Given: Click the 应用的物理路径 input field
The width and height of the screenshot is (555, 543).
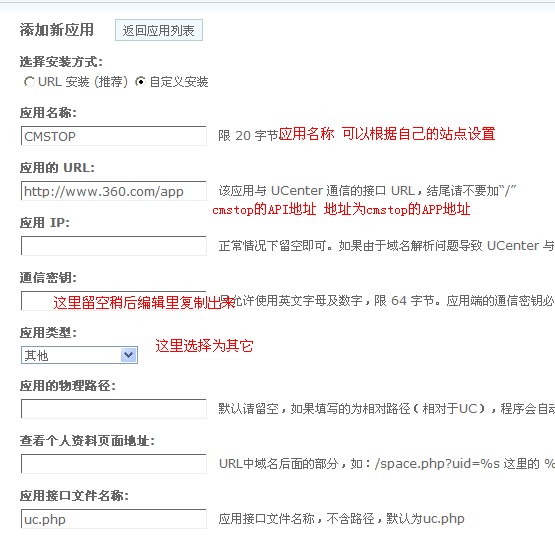Looking at the screenshot, I should (114, 409).
